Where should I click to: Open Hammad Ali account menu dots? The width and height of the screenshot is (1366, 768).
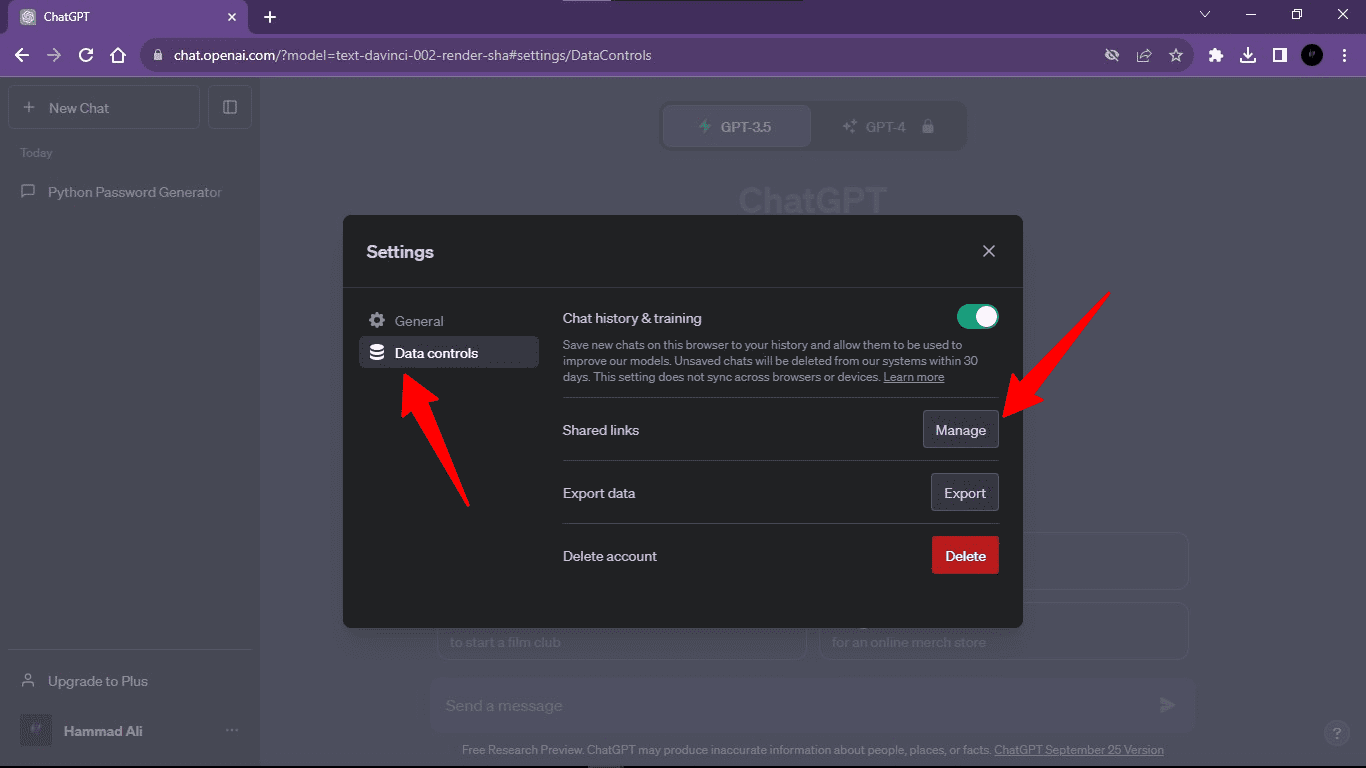click(x=232, y=731)
